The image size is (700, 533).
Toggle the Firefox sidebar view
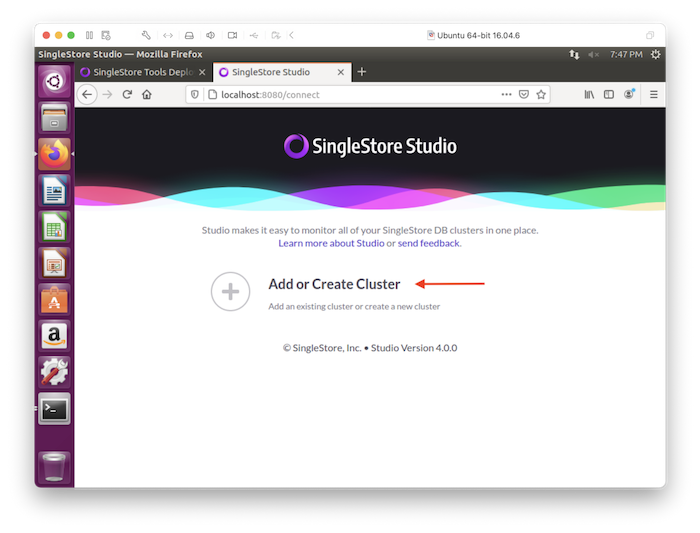(608, 95)
